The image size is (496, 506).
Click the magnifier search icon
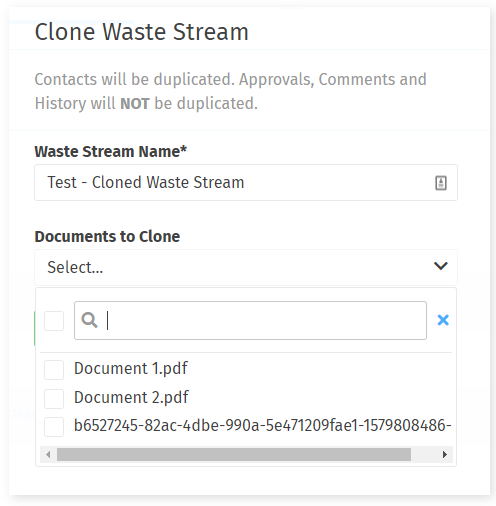pos(89,320)
